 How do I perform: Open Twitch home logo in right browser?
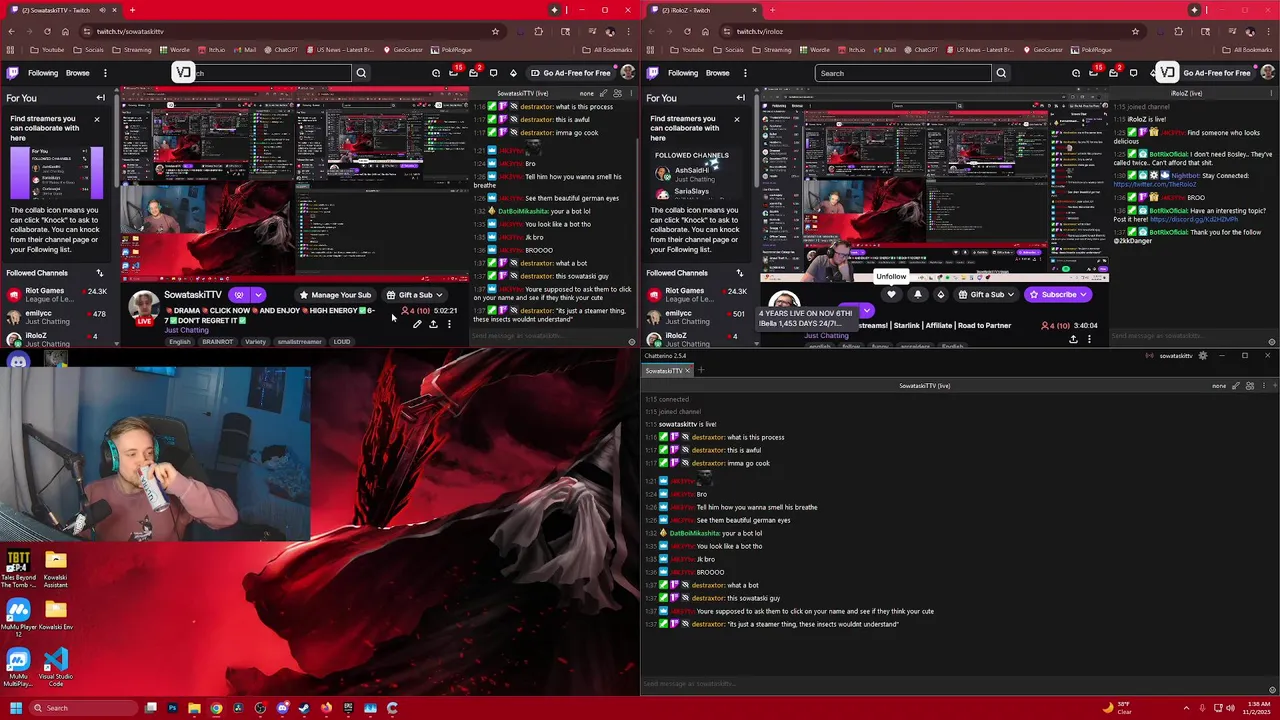coord(653,73)
